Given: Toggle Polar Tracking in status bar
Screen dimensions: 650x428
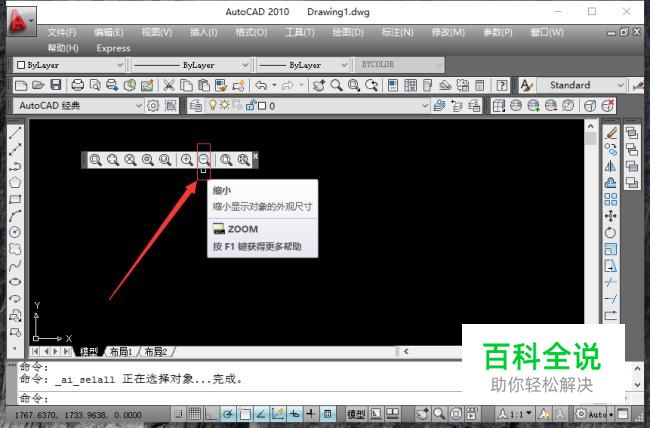Looking at the screenshot, I should tap(228, 413).
